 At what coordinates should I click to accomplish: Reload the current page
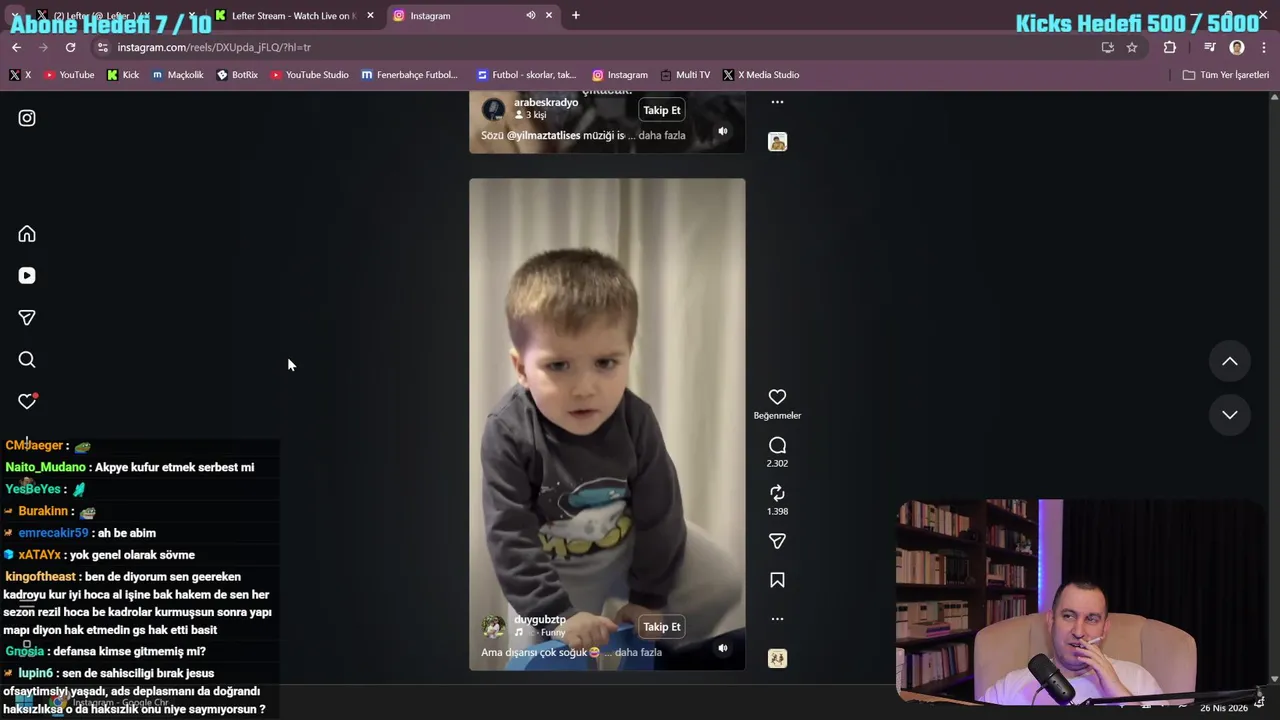click(70, 47)
